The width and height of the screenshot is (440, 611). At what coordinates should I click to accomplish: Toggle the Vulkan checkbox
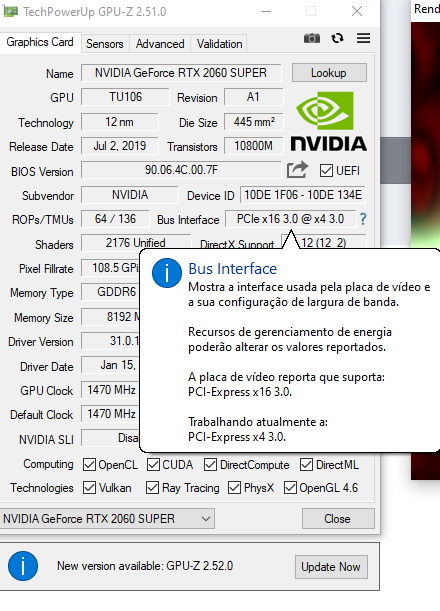tap(89, 487)
